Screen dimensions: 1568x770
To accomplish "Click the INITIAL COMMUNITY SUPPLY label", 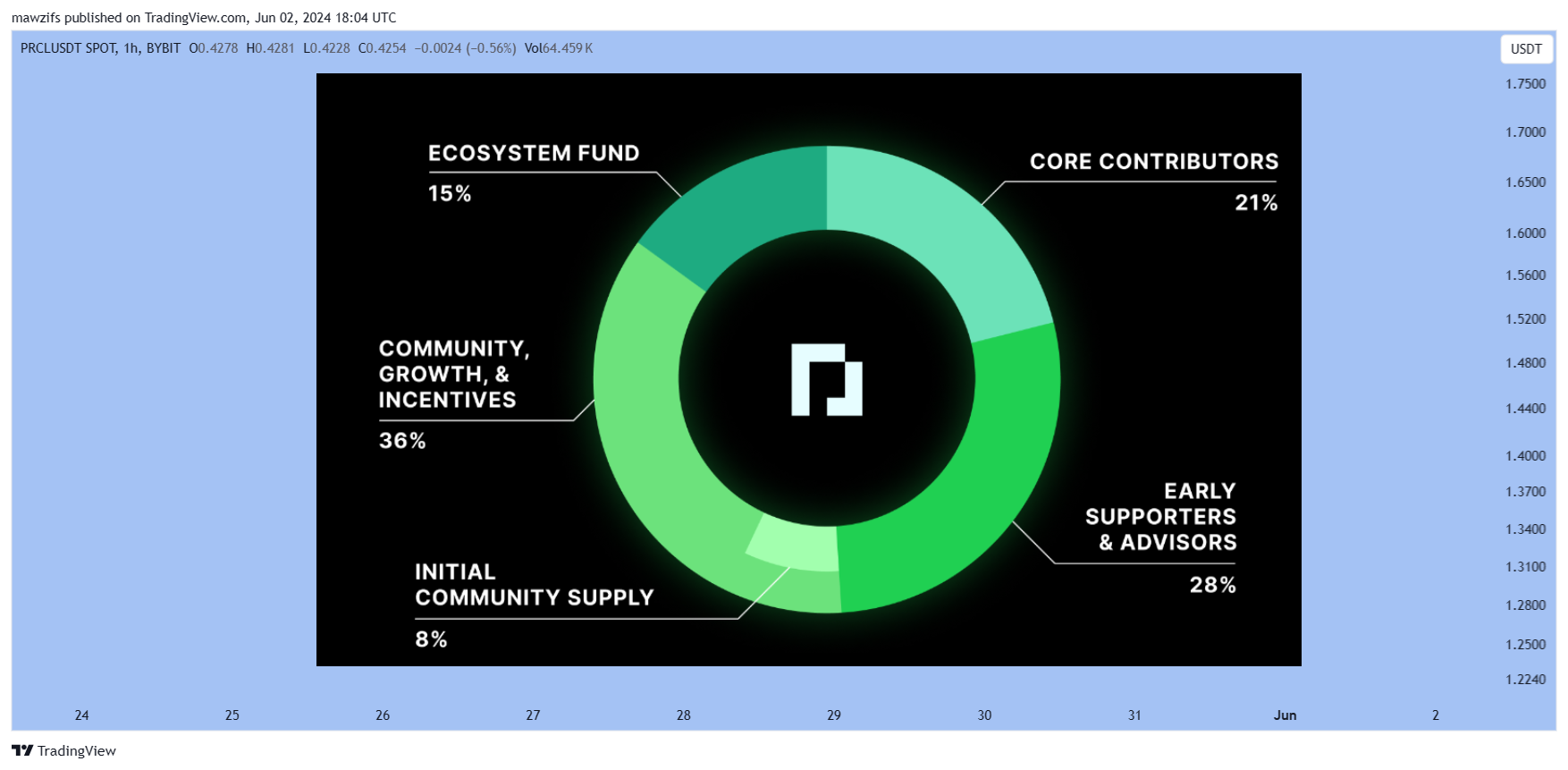I will point(535,585).
